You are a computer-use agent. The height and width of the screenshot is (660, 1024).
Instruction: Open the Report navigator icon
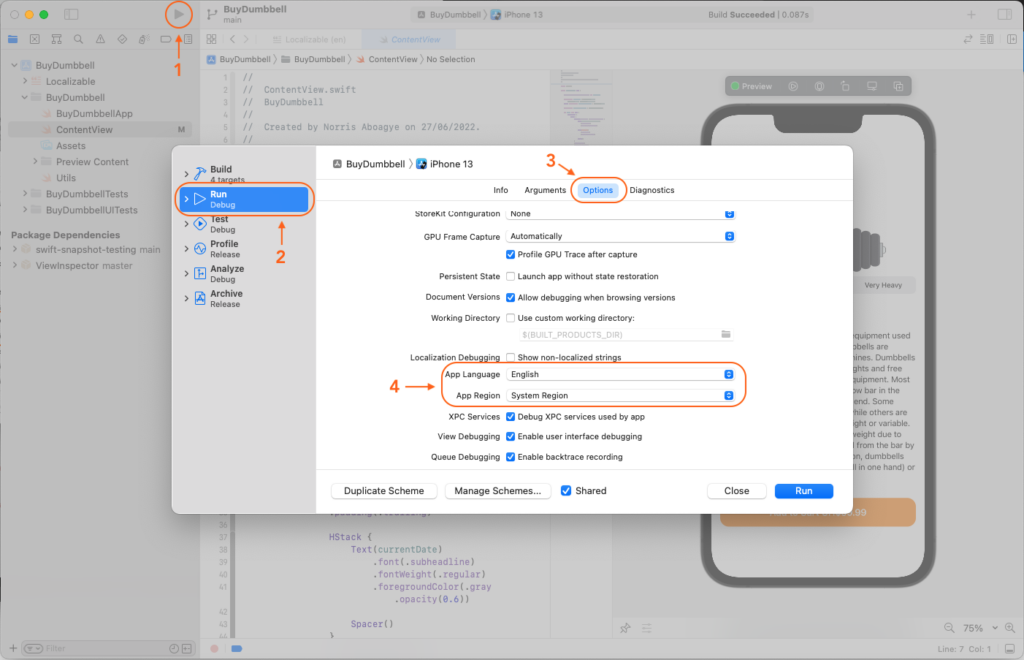pos(188,39)
